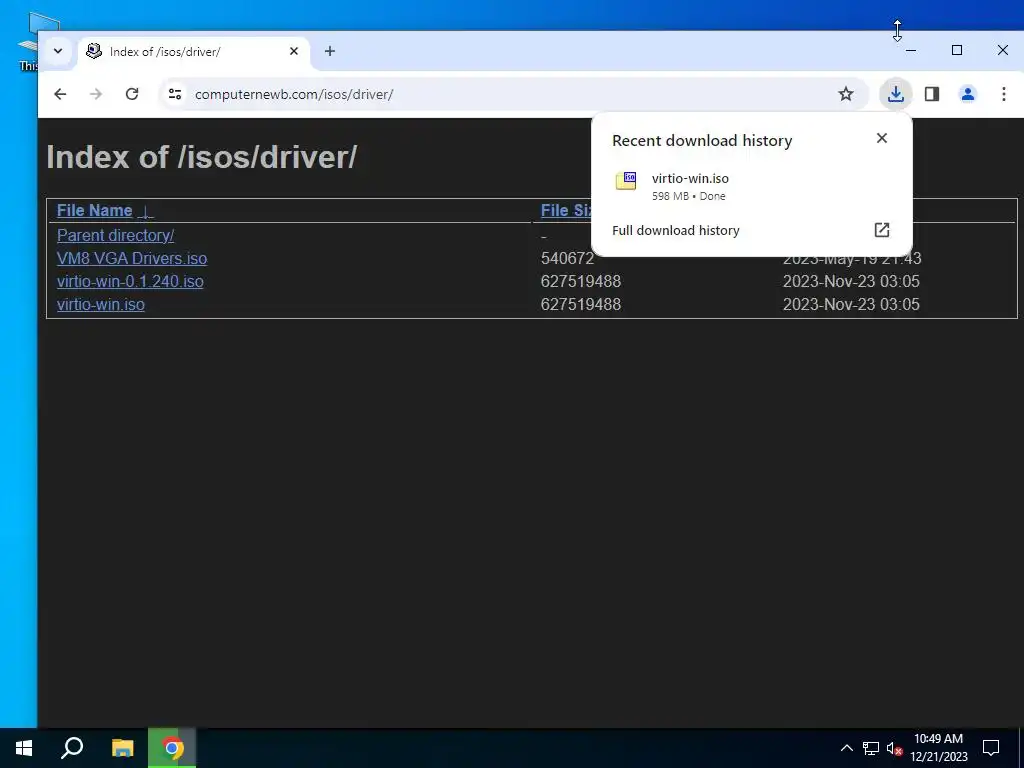Maximize the Chrome window
Viewport: 1024px width, 768px height.
click(x=957, y=50)
